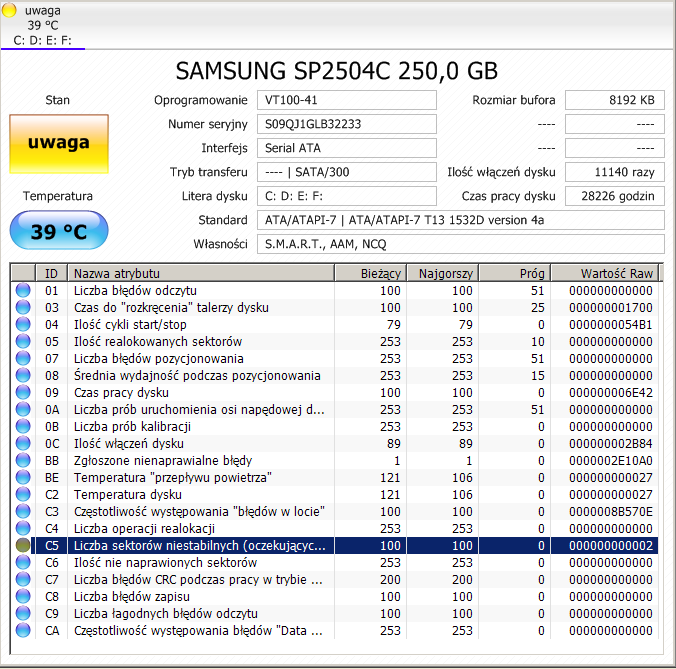Click the blue status orb for attribute 01
Viewport: 676px width, 669px height.
[23, 290]
